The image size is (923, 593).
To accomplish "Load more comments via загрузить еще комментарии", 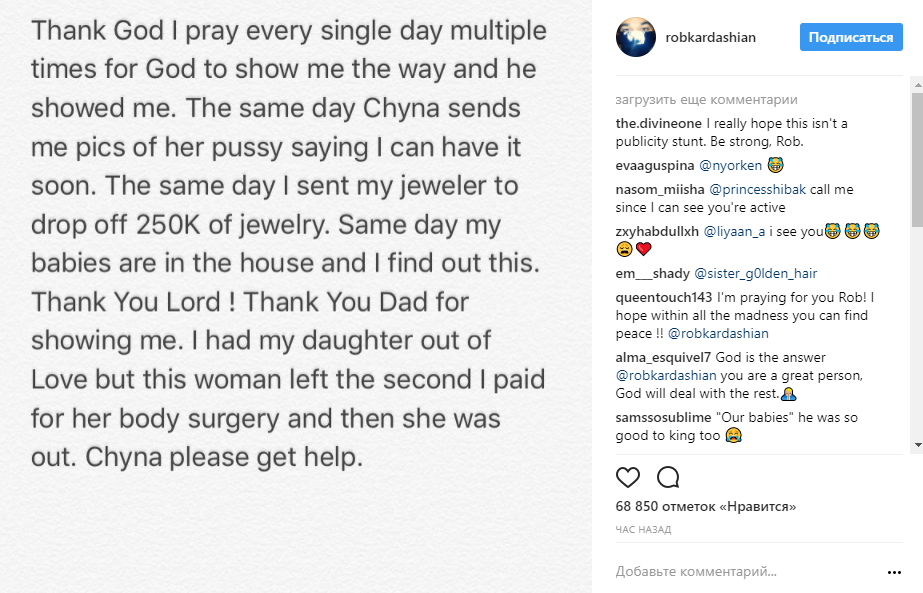I will click(706, 100).
